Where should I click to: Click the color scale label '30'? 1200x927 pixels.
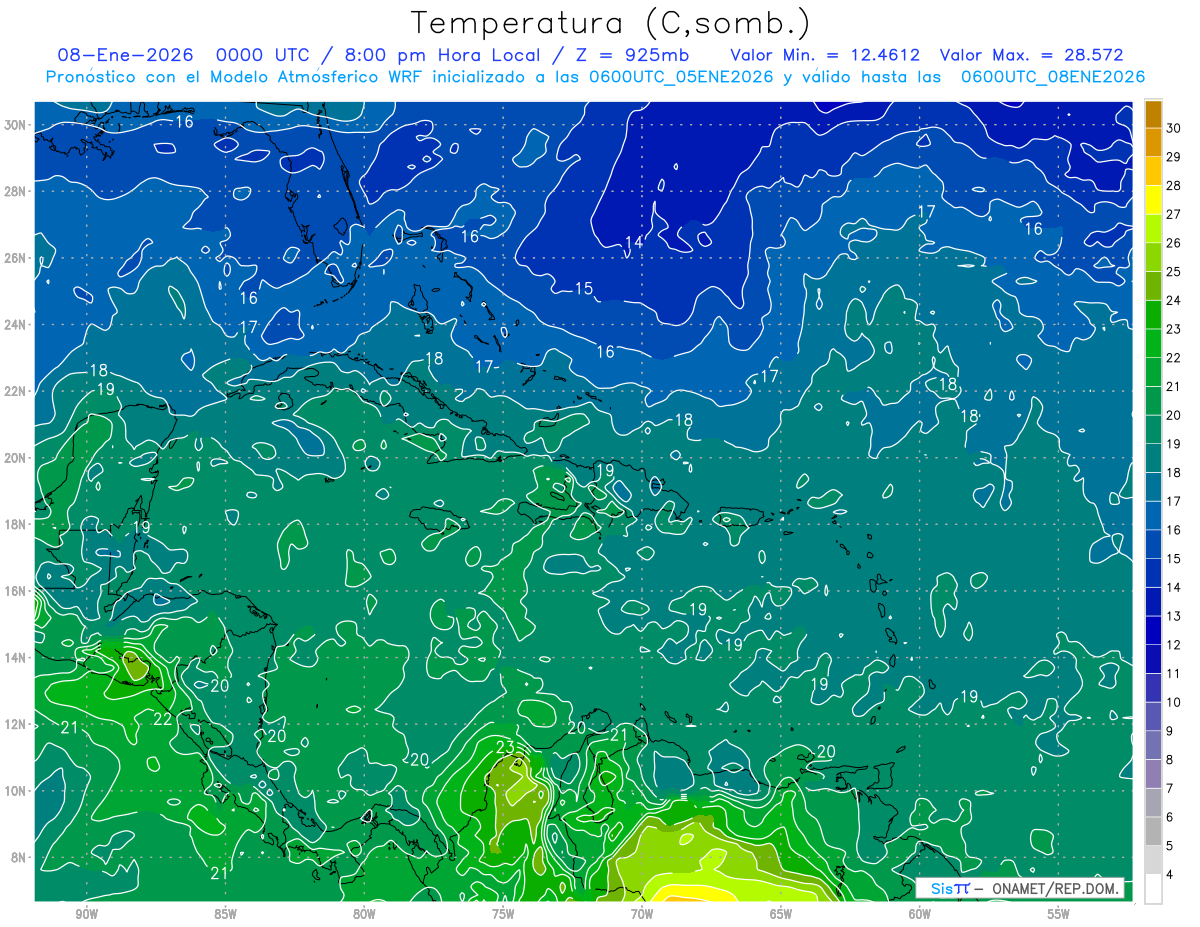click(x=1174, y=127)
